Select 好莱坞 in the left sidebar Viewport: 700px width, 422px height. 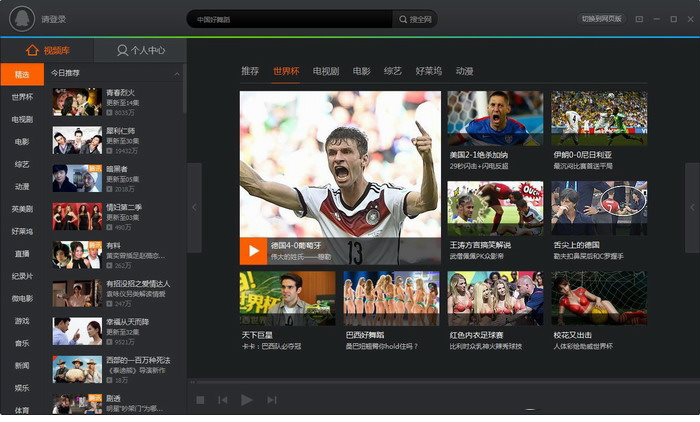pos(22,231)
